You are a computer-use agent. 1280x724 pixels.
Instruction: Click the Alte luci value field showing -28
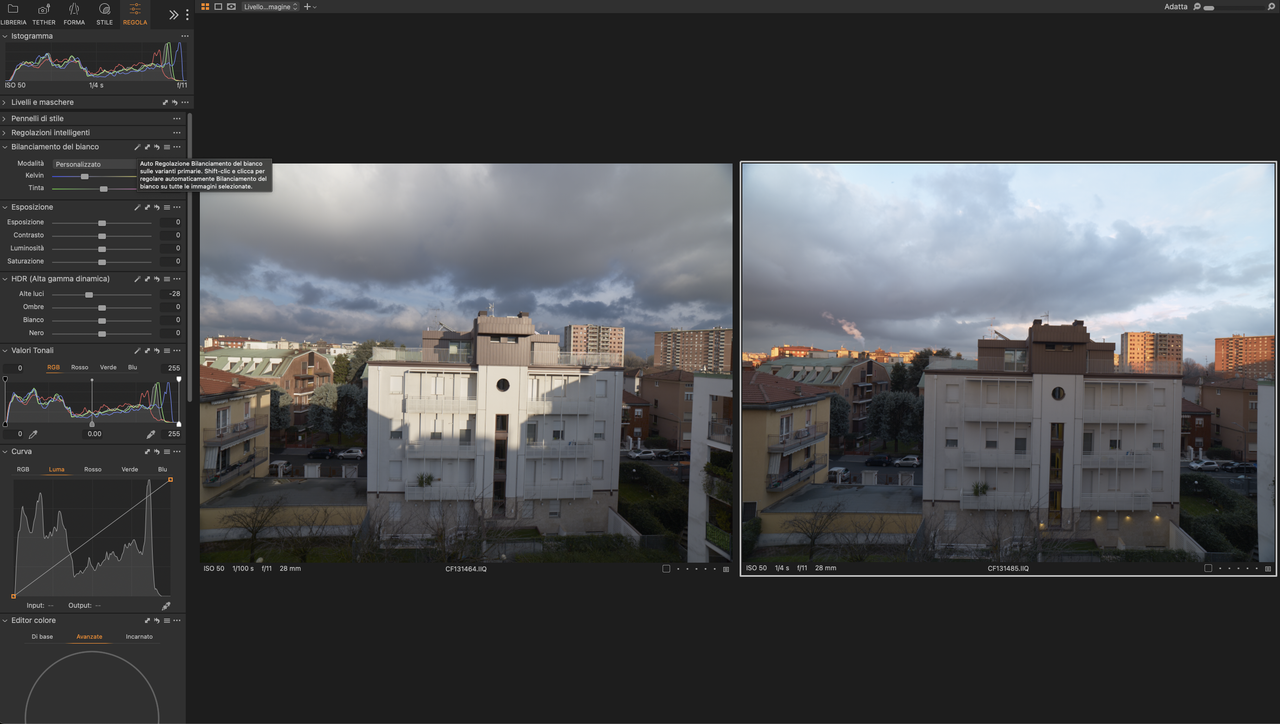click(x=171, y=294)
